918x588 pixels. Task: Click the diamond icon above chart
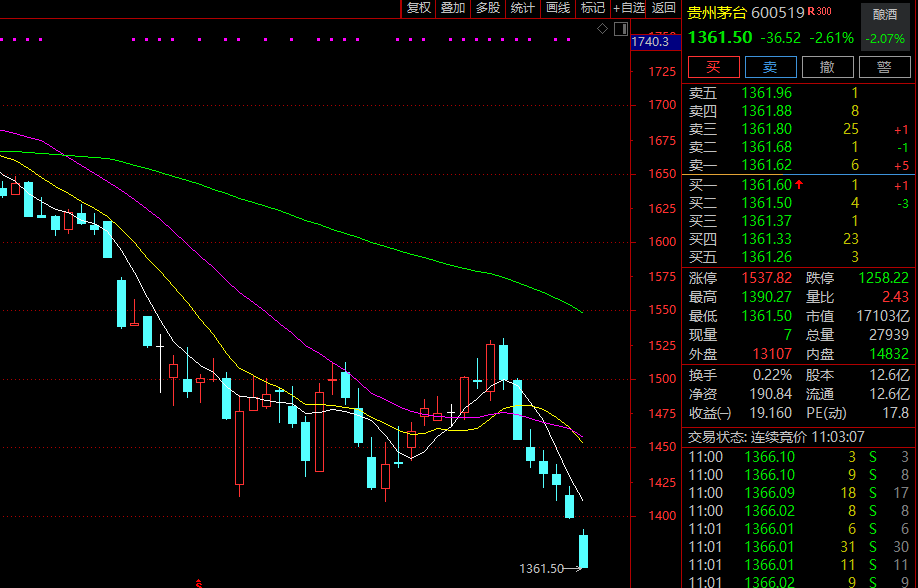click(602, 29)
